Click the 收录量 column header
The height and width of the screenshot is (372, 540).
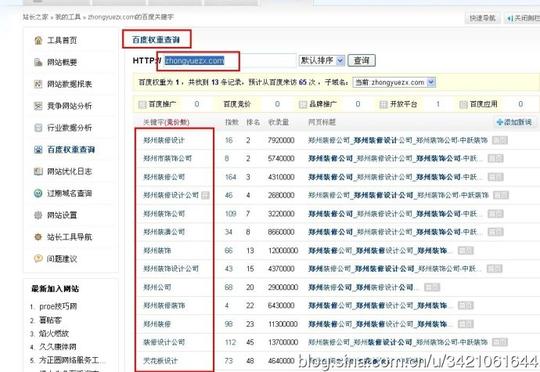[278, 122]
